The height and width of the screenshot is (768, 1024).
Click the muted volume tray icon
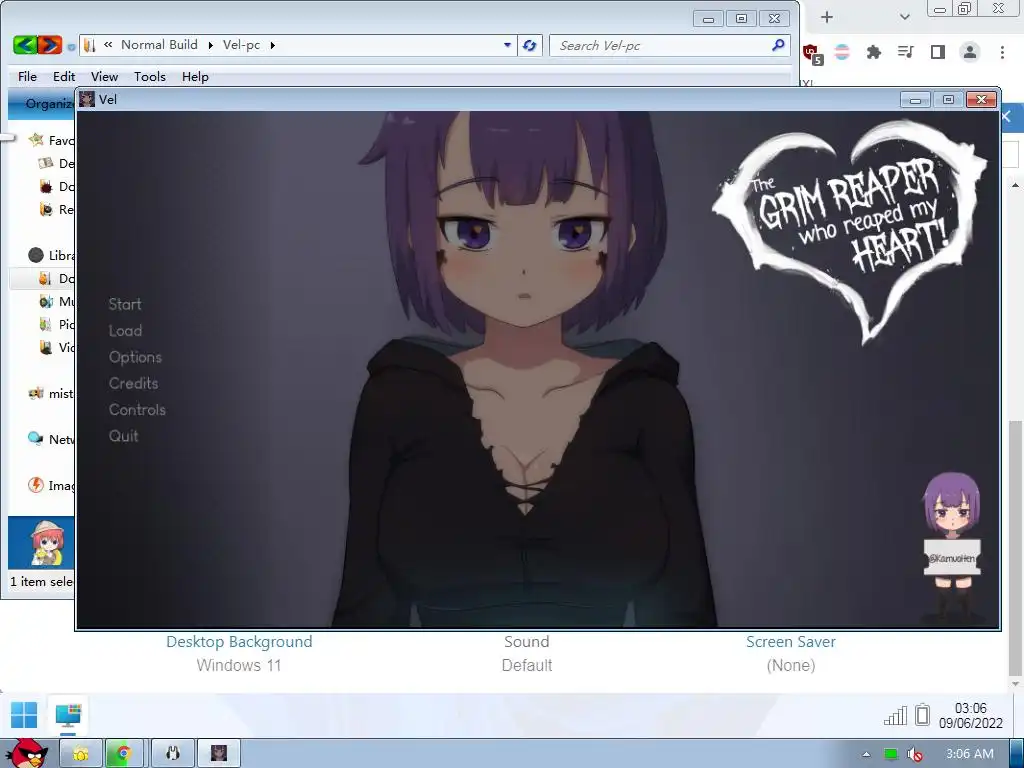coord(915,755)
